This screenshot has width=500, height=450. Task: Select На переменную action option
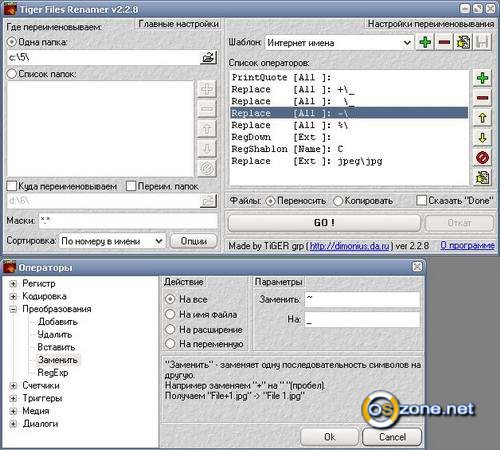click(170, 344)
